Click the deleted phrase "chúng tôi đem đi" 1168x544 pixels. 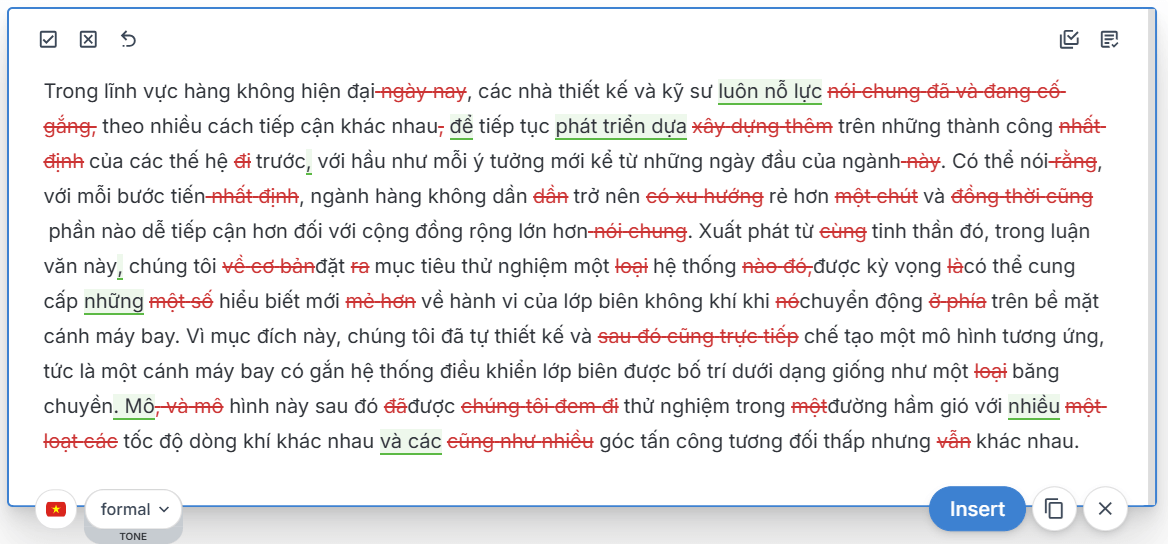click(539, 406)
